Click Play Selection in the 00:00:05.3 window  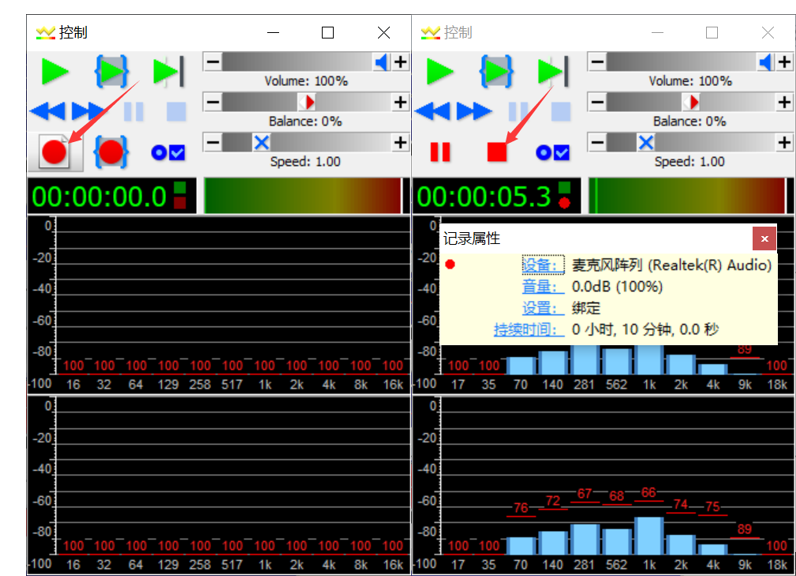click(x=497, y=71)
